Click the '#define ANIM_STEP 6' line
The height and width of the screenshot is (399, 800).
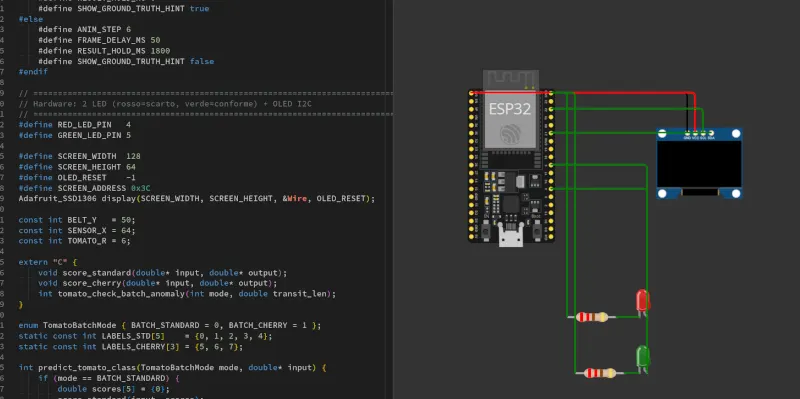84,30
